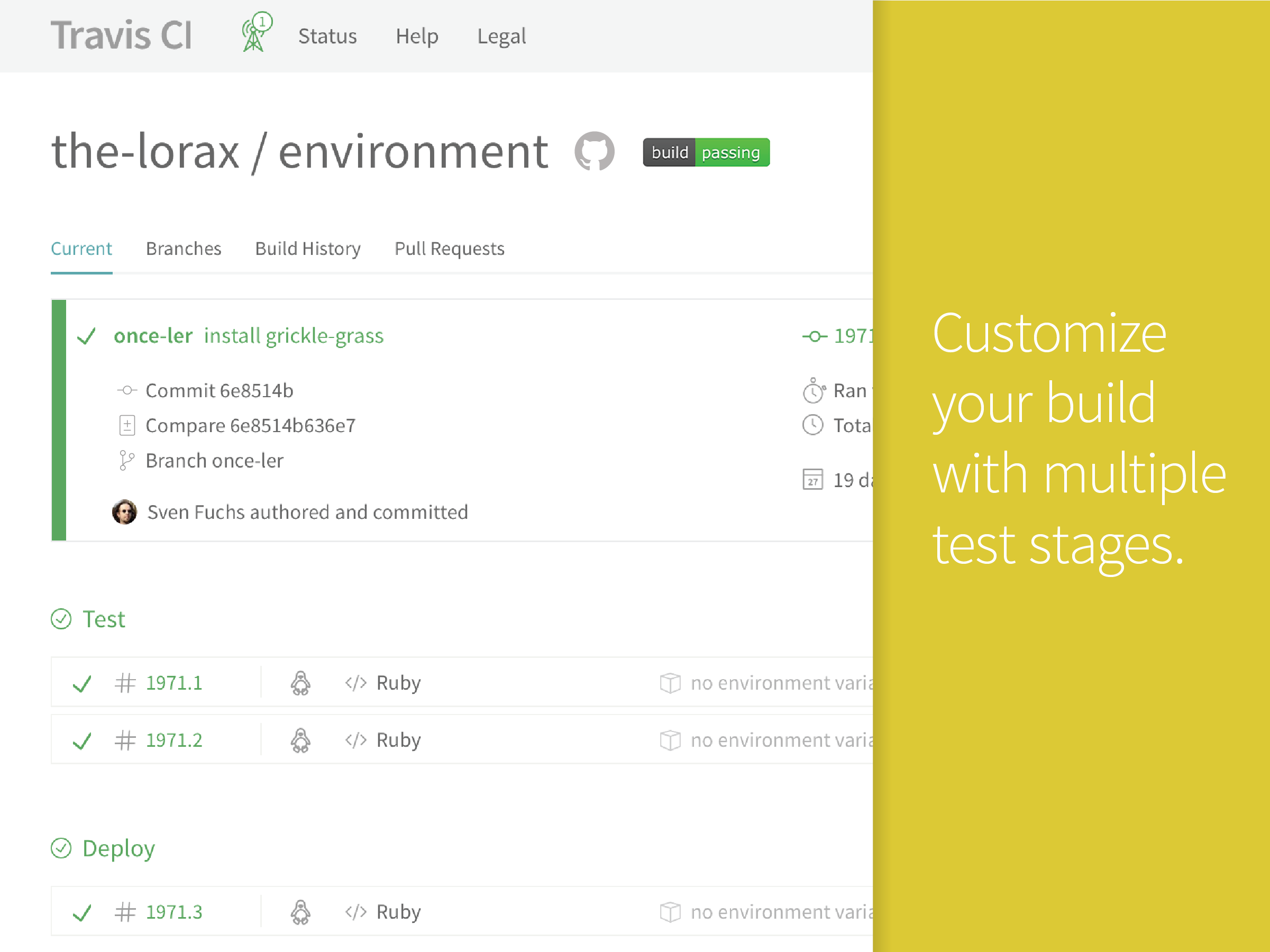Click the Linux penguin icon in job 1971.2
The width and height of the screenshot is (1270, 952).
tap(300, 740)
